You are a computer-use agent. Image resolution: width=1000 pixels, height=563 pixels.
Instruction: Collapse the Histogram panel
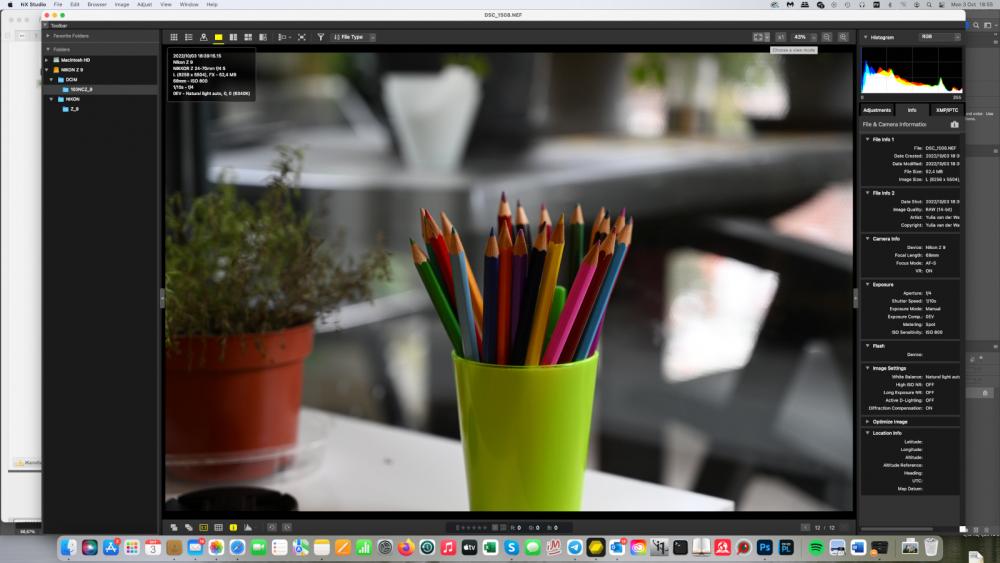[x=865, y=38]
